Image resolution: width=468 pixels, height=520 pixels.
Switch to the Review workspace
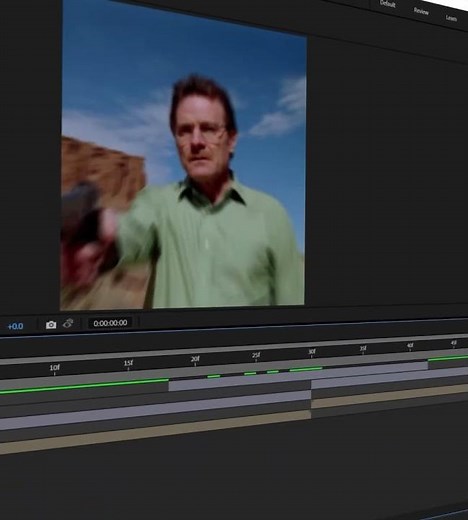click(421, 11)
